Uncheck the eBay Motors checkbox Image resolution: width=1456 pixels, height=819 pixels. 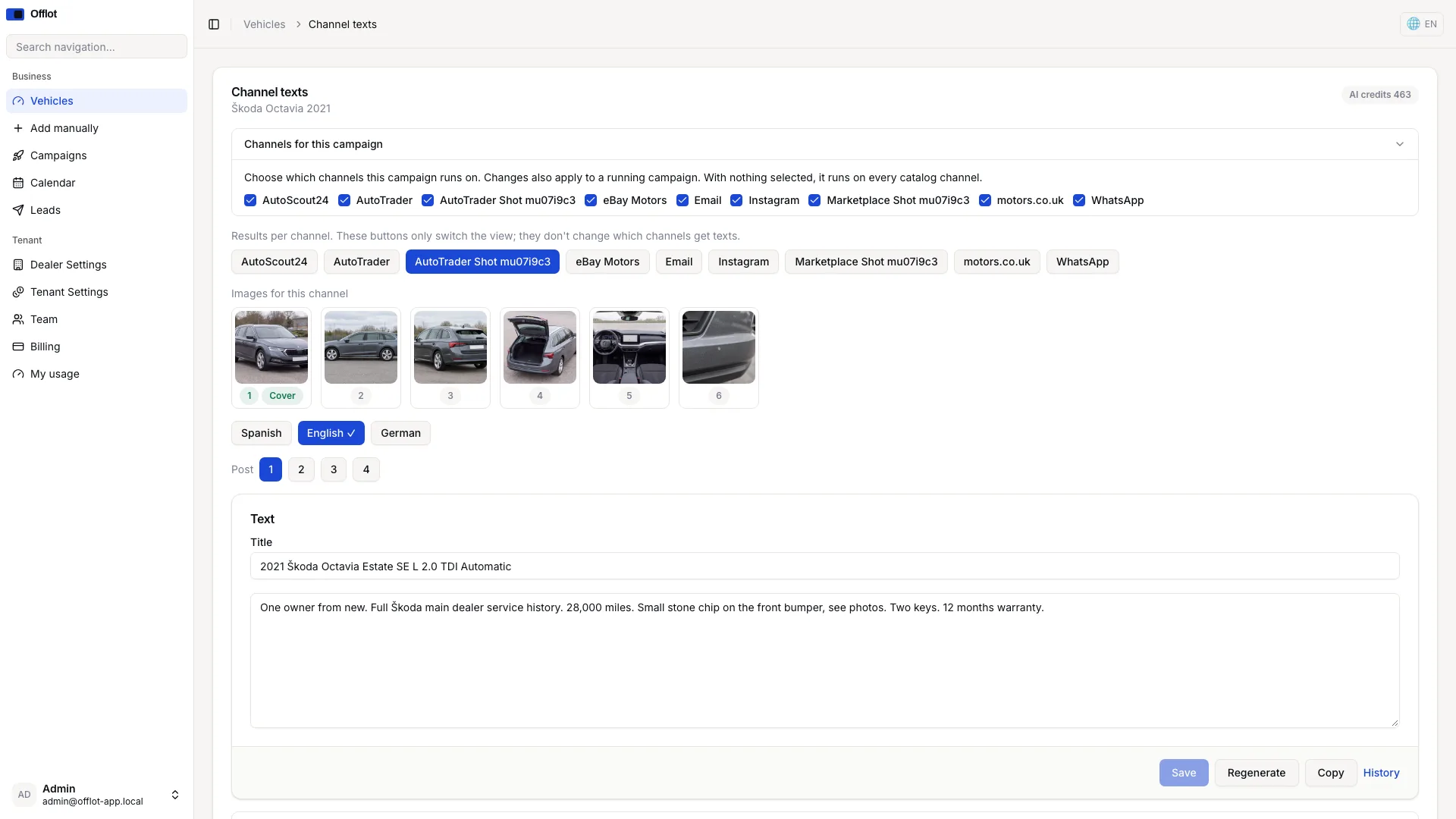click(591, 200)
